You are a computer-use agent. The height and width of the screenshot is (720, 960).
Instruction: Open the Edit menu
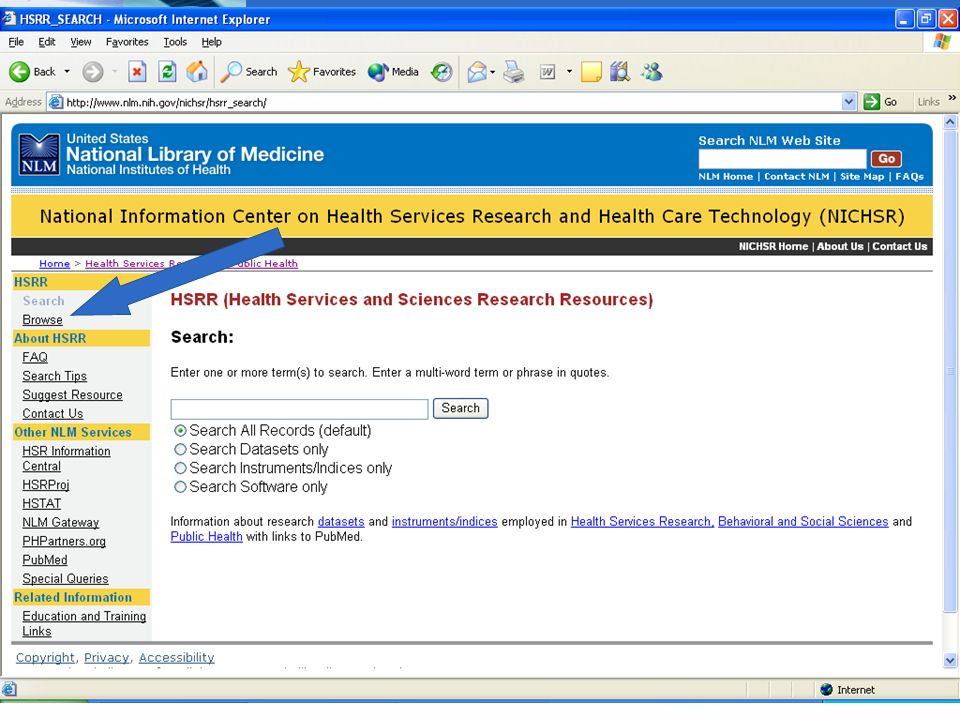[47, 42]
